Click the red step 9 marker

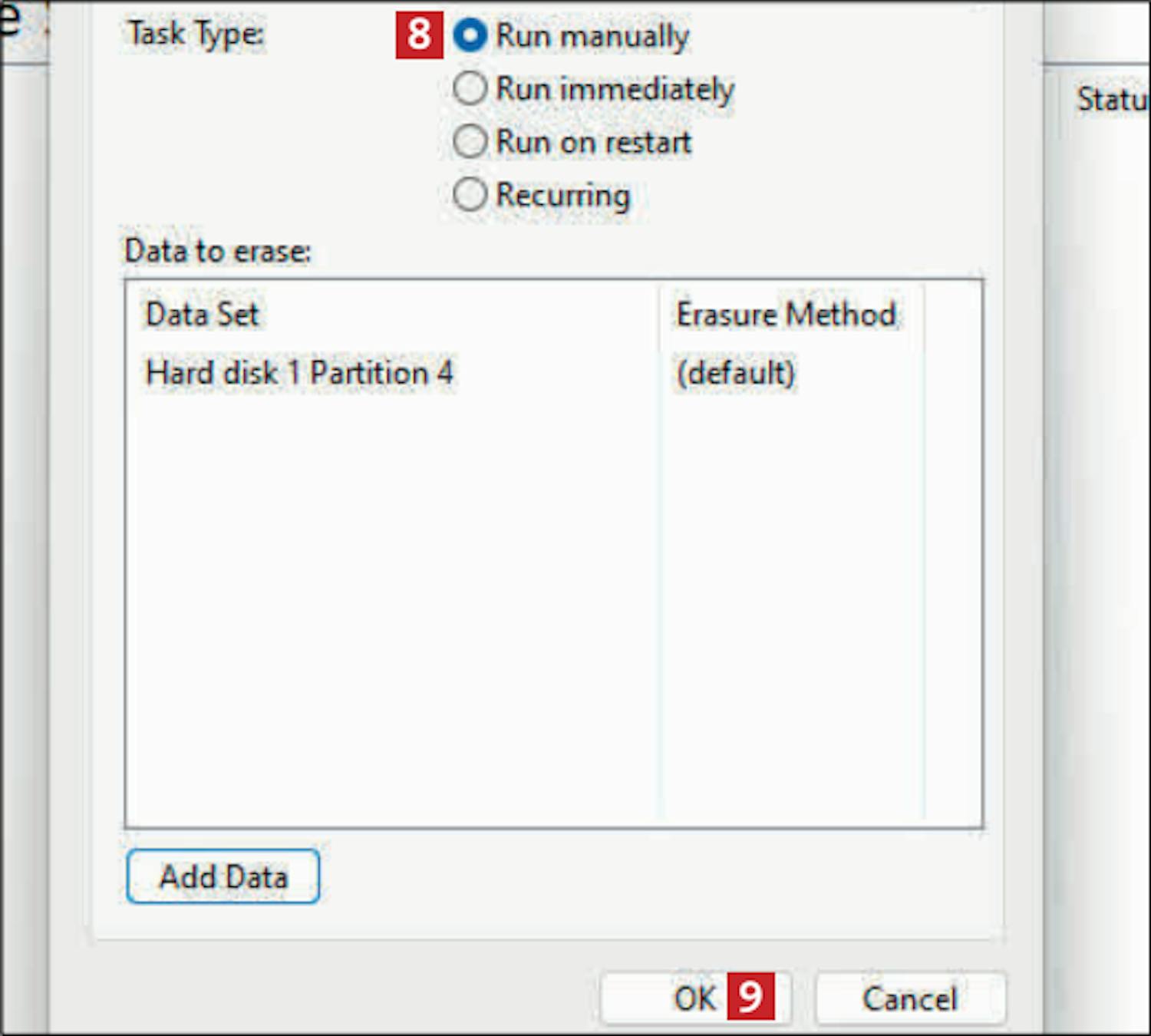point(750,997)
